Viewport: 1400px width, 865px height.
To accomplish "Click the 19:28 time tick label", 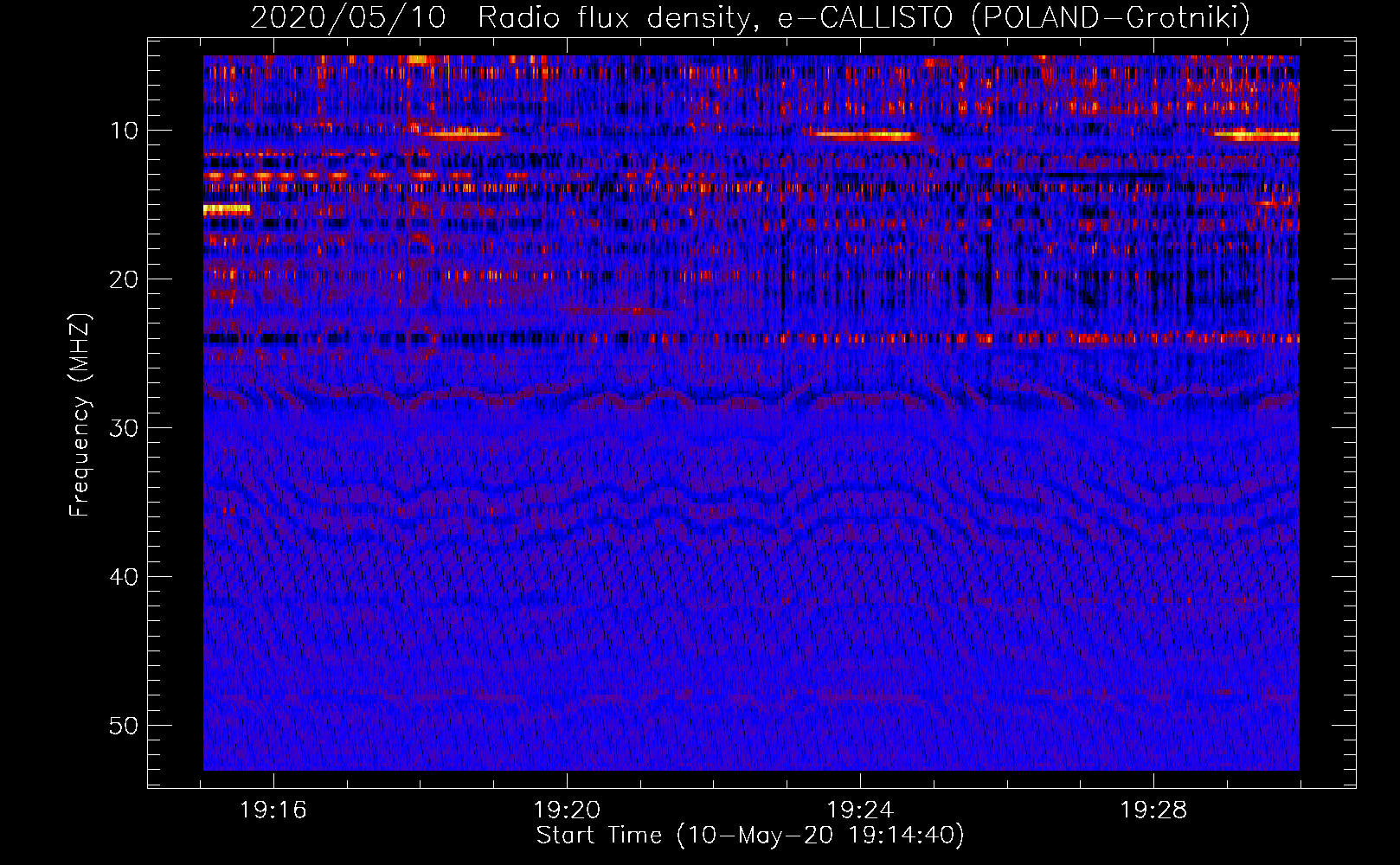I will 1153,811.
